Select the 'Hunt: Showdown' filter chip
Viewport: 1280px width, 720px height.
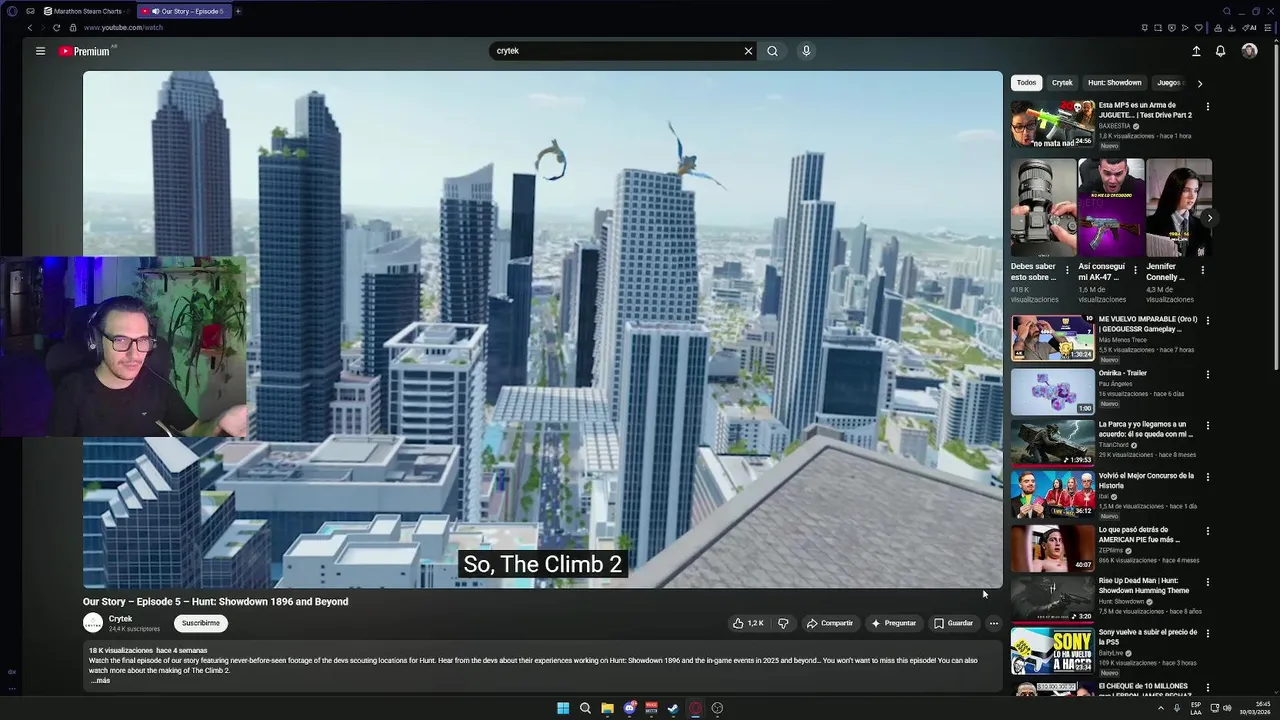[x=1114, y=83]
